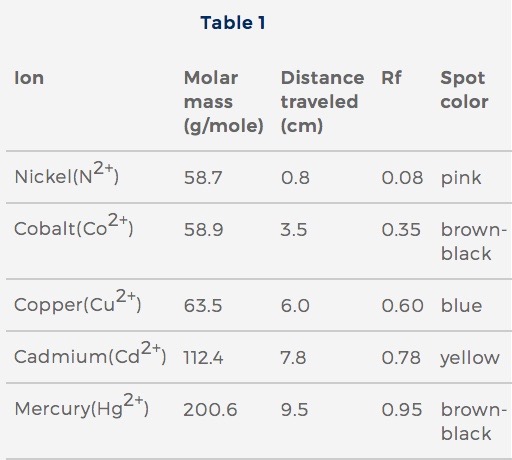Image resolution: width=512 pixels, height=460 pixels.
Task: Click the yellow spot color cell
Action: (470, 358)
